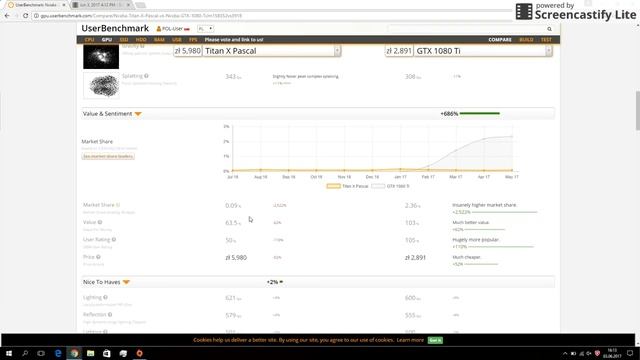Open the RAM section in nav bar
The image size is (640, 360).
[159, 40]
